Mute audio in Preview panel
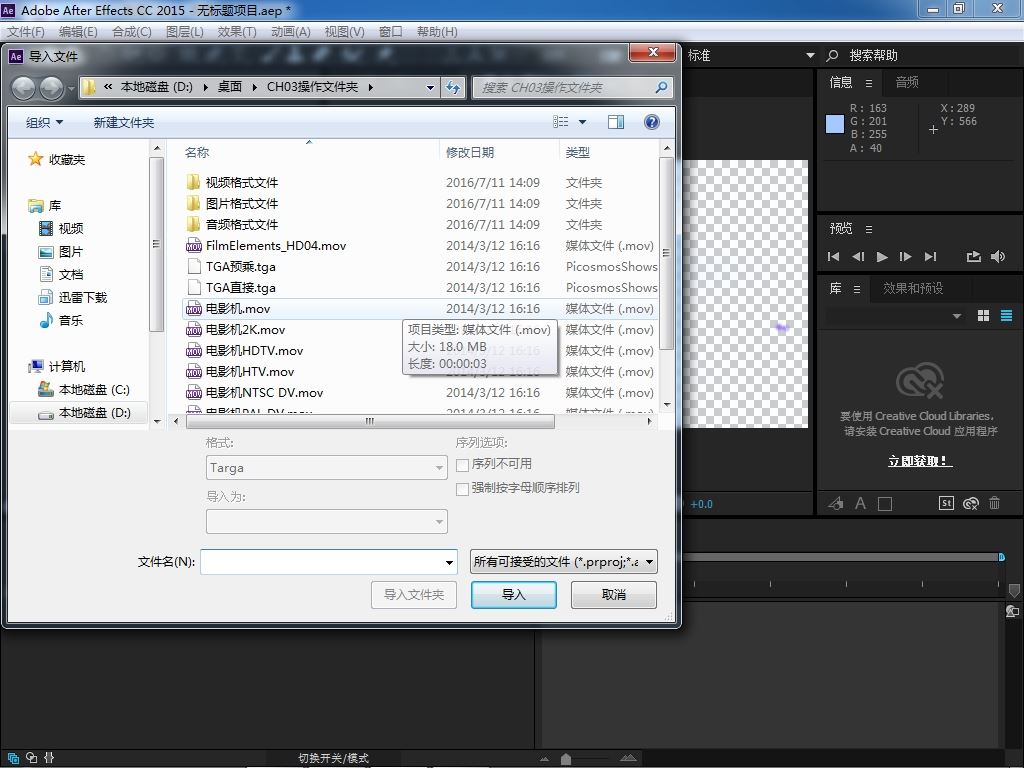This screenshot has width=1024, height=768. [998, 257]
